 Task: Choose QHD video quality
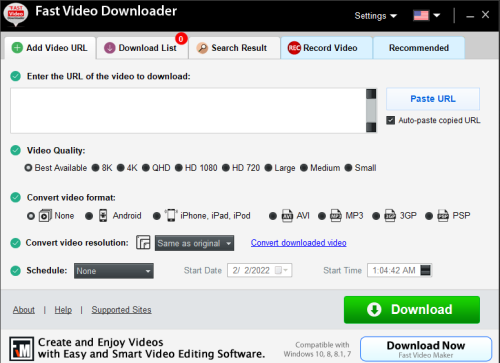[146, 168]
